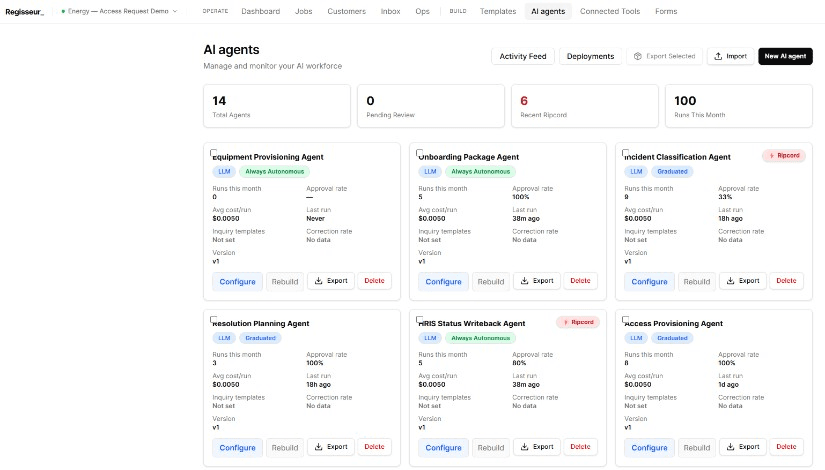Open the Connected Tools tab

(x=610, y=11)
